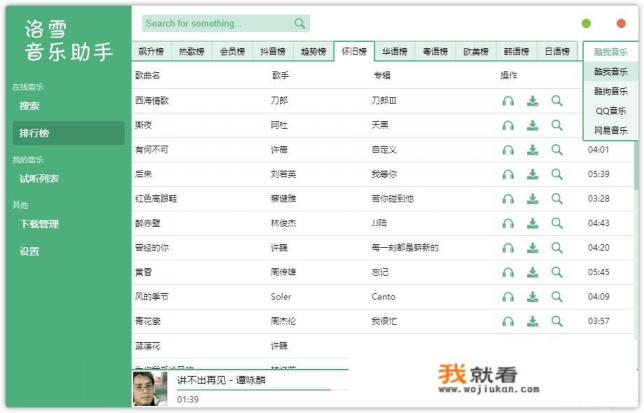Click the magnifier icon for 曾经的你
The height and width of the screenshot is (413, 644).
click(557, 248)
